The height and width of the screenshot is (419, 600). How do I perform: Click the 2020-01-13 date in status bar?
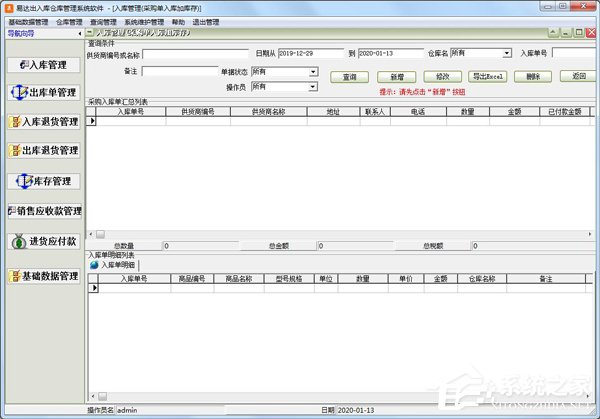[x=356, y=410]
